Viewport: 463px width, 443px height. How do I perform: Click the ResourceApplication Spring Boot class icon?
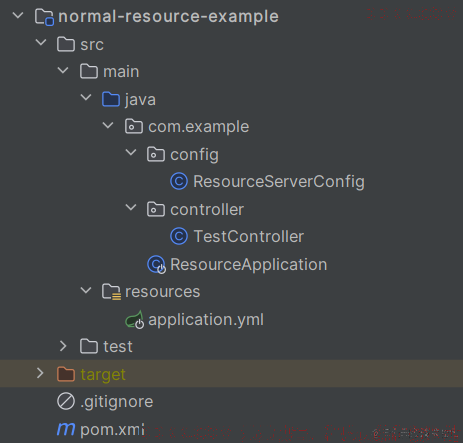156,265
